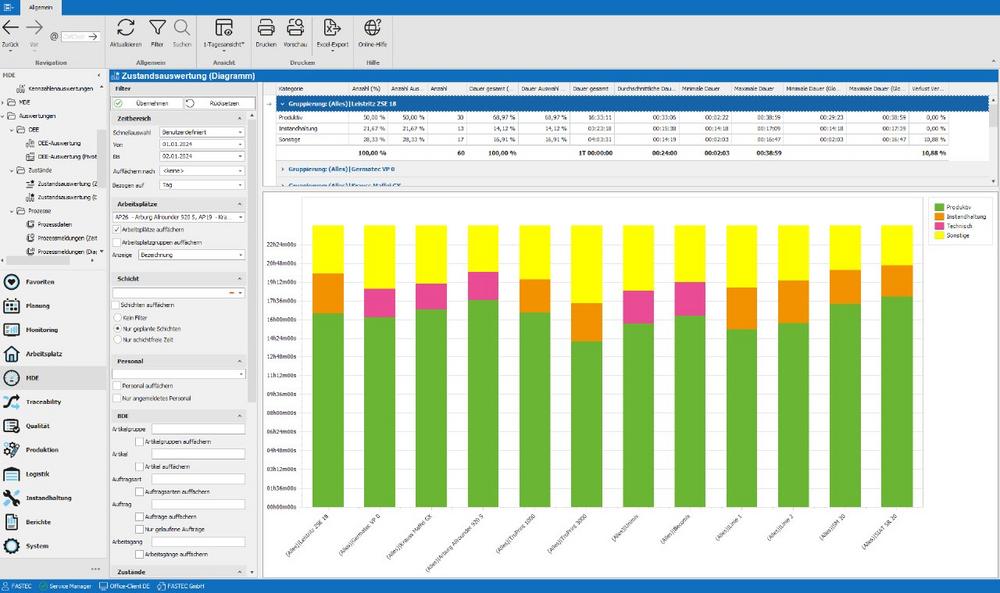Select the Allgemein ribbon tab

41,7
